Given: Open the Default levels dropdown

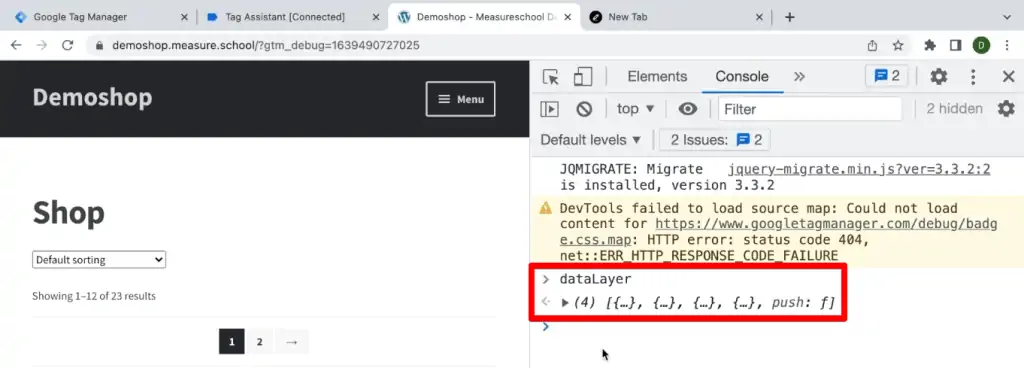Looking at the screenshot, I should (x=591, y=140).
